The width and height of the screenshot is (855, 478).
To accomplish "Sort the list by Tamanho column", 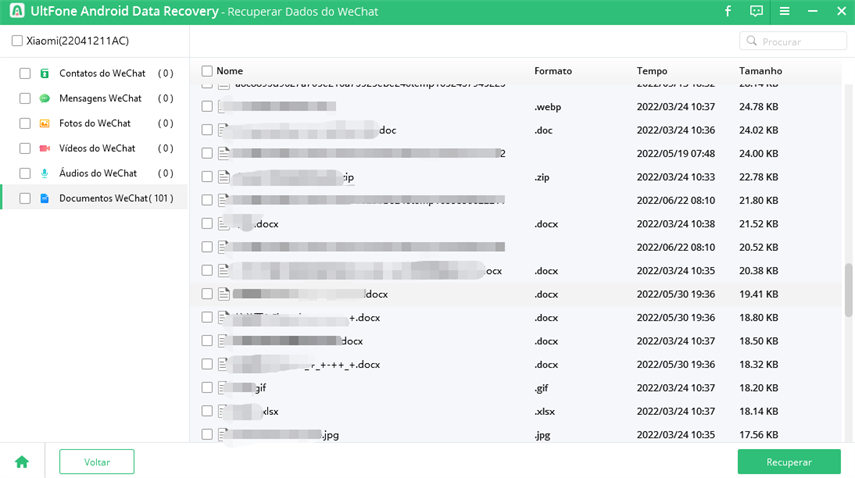I will coord(760,71).
